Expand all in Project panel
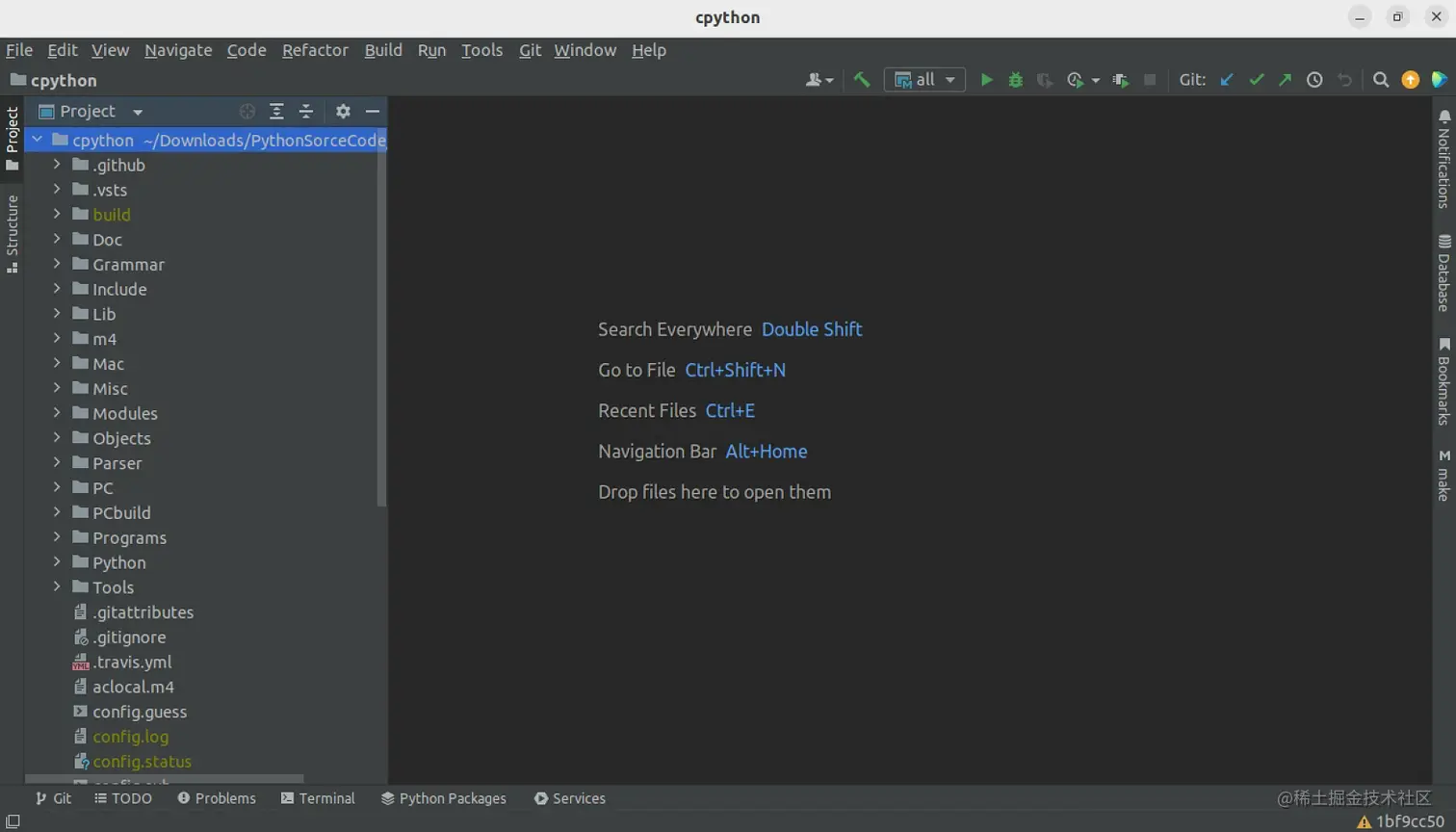This screenshot has width=1456, height=832. [x=276, y=112]
